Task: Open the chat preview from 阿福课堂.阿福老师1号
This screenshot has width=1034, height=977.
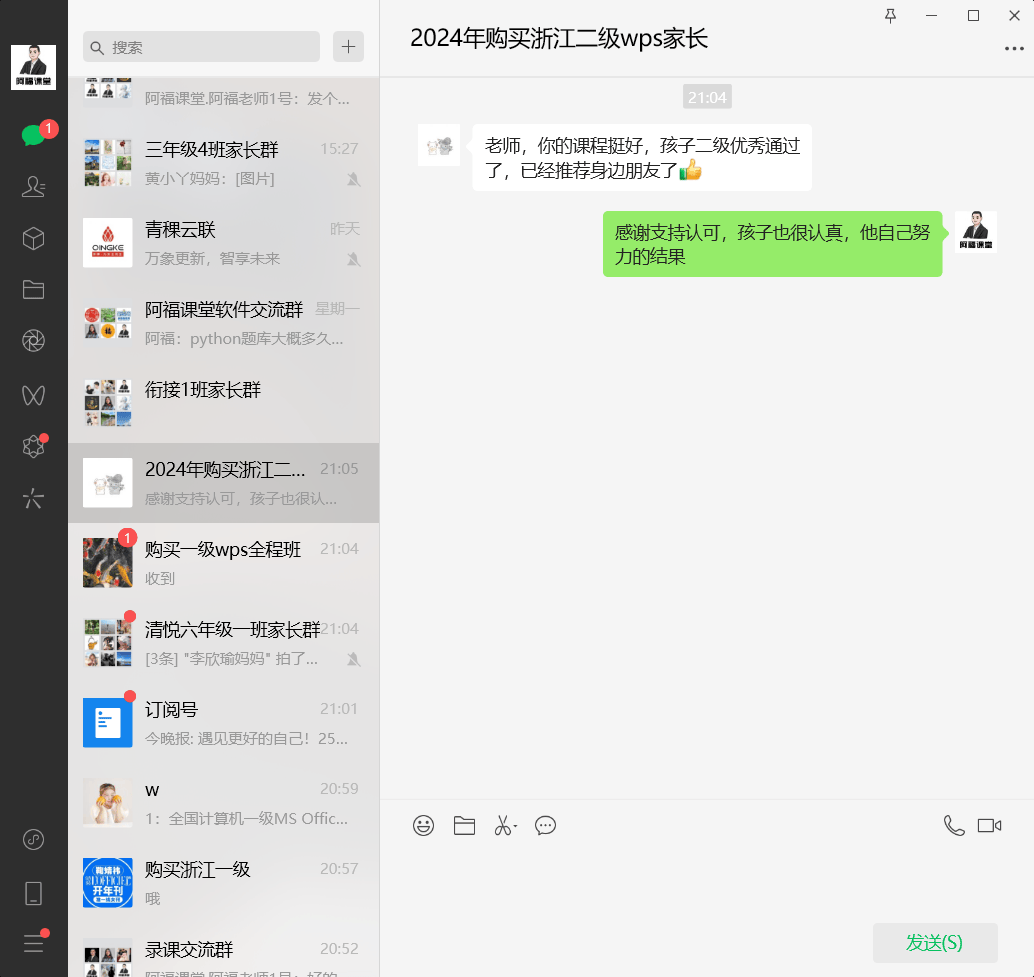Action: 224,100
